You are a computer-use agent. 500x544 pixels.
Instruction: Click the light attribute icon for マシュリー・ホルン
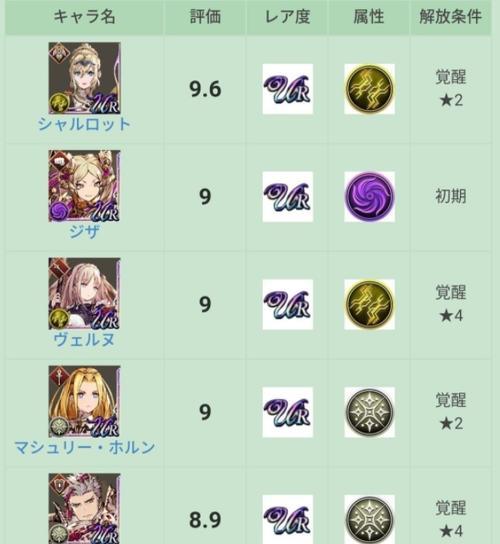tap(369, 412)
